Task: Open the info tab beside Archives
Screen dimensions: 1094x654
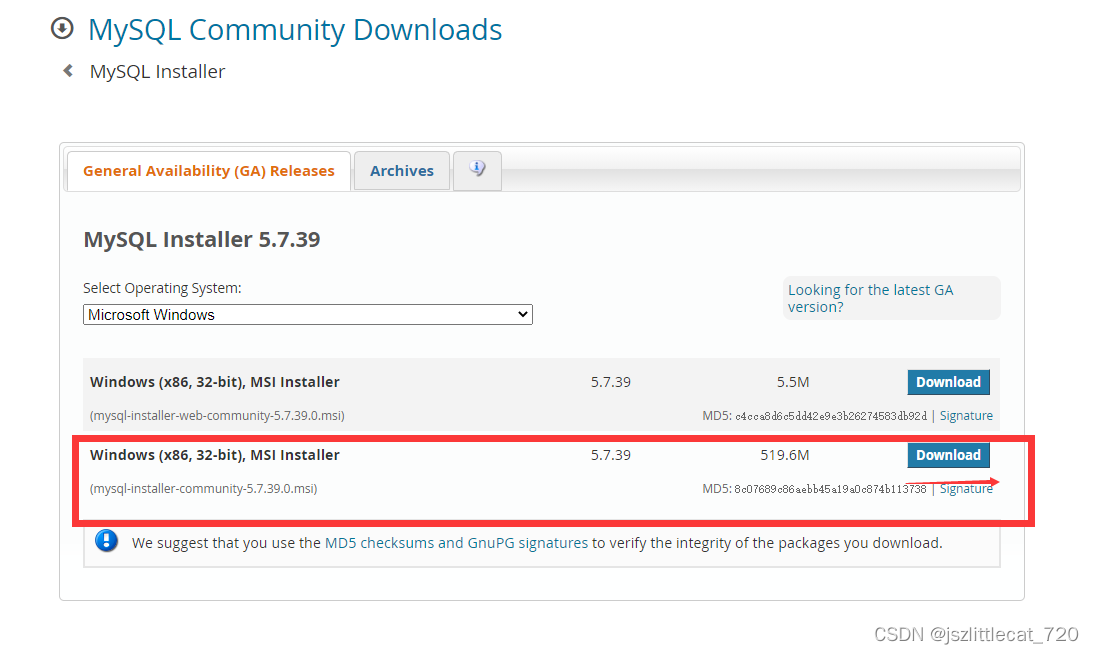Action: point(477,170)
